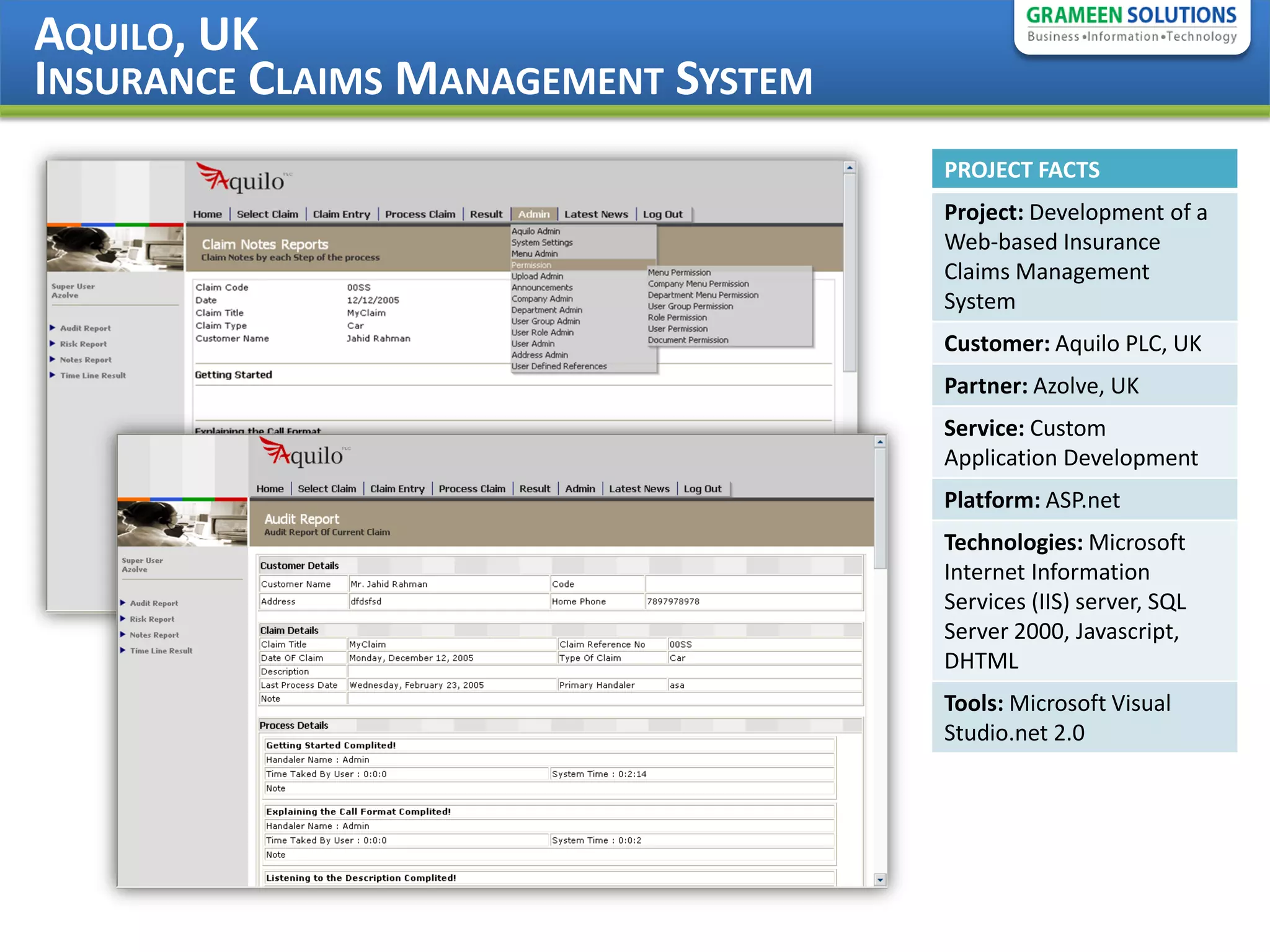Click the scrollbar thumb in the Claim Notes Reports window
1270x952 pixels.
coord(850,273)
